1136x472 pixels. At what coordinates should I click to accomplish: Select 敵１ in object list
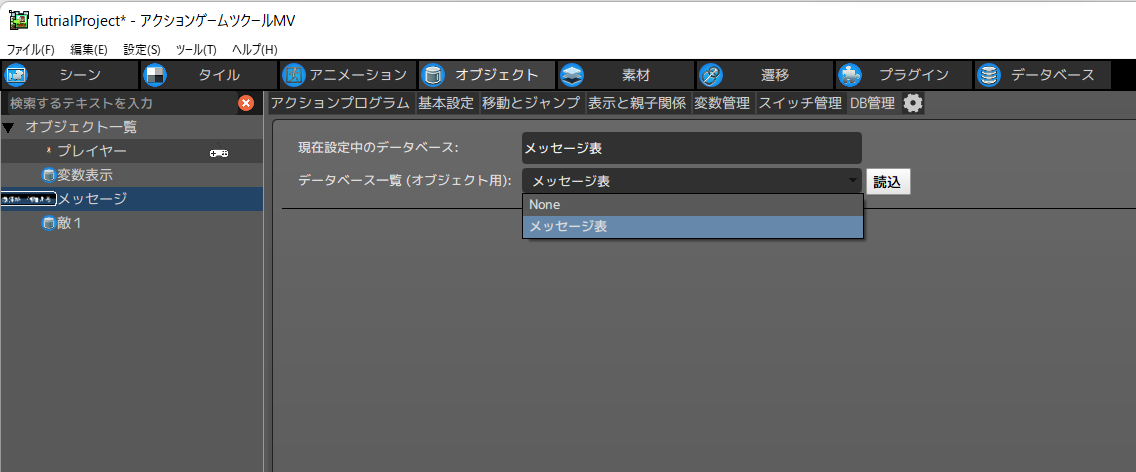click(x=131, y=223)
